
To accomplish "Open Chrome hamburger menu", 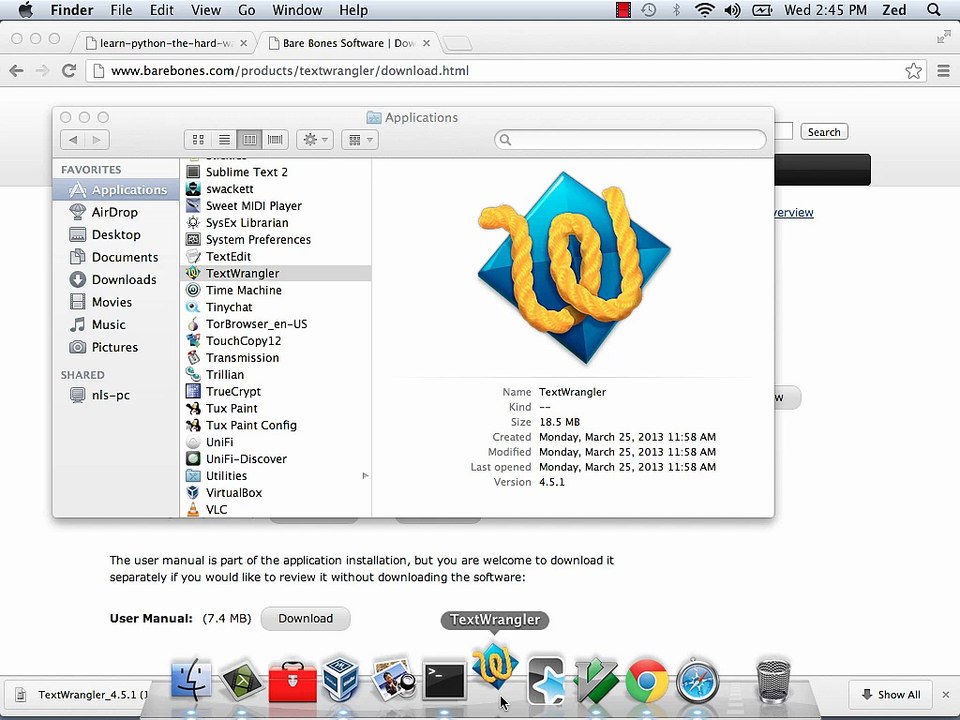I will pos(943,70).
